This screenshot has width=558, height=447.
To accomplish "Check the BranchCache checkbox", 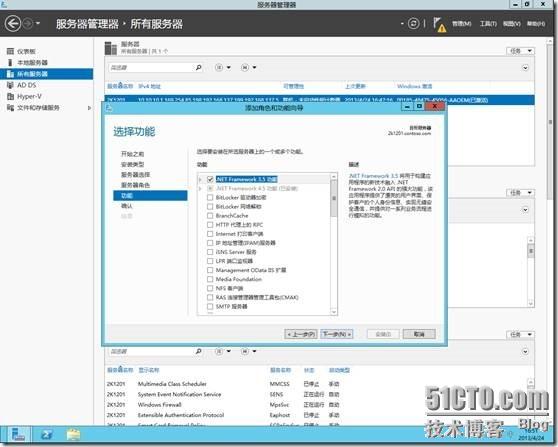I will (x=210, y=216).
